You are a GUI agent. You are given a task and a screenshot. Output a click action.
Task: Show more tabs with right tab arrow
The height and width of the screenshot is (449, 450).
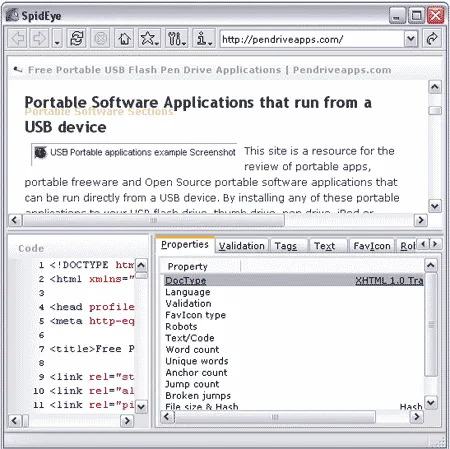click(435, 244)
